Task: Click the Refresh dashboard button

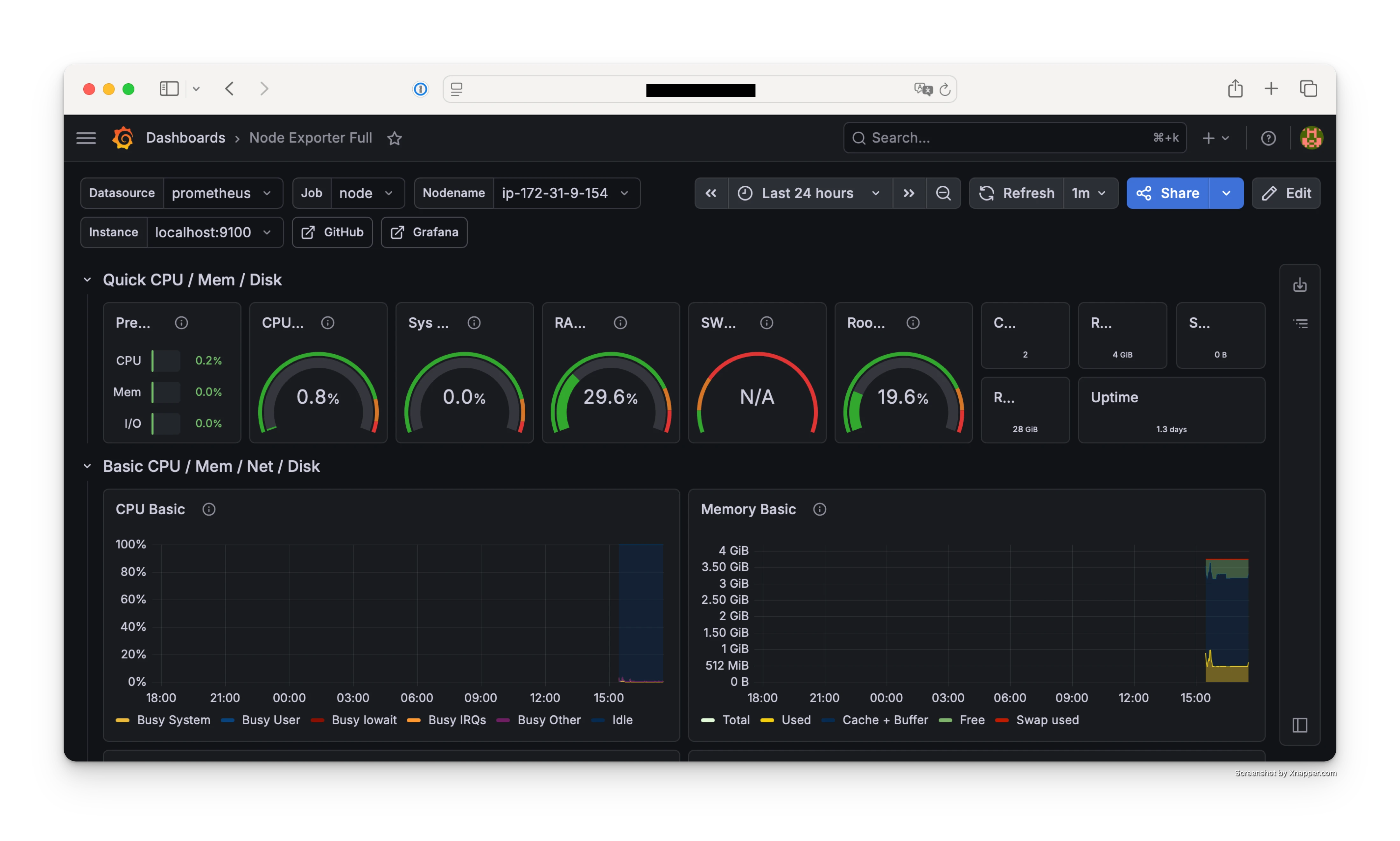Action: [1017, 193]
